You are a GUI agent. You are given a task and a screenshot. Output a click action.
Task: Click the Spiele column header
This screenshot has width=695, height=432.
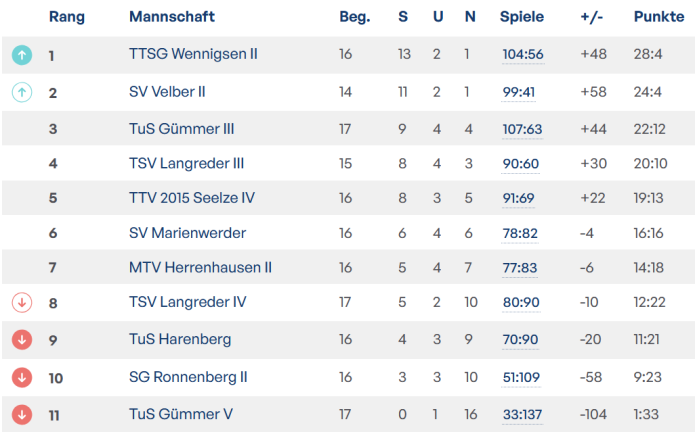[522, 17]
